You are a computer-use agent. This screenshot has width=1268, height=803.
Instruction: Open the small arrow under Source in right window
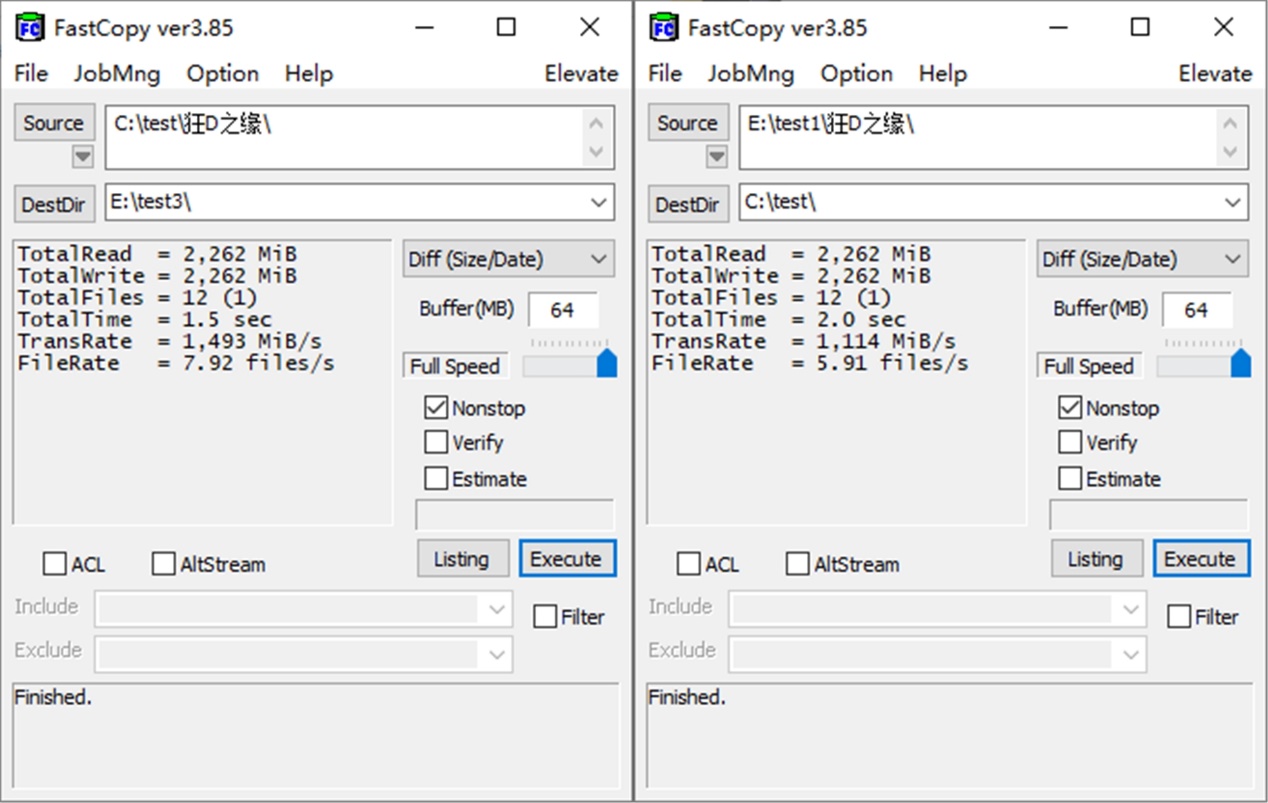click(x=716, y=157)
